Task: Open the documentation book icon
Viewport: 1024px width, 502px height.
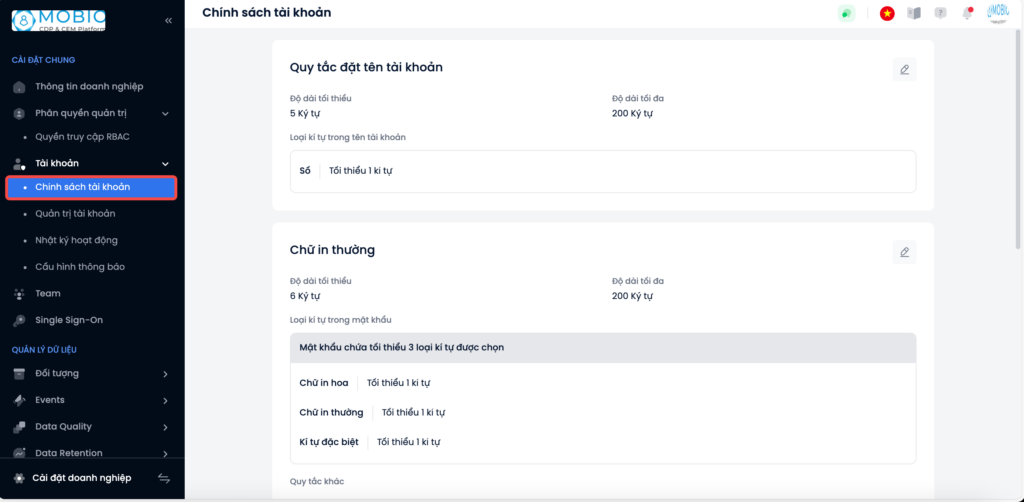Action: (x=914, y=13)
